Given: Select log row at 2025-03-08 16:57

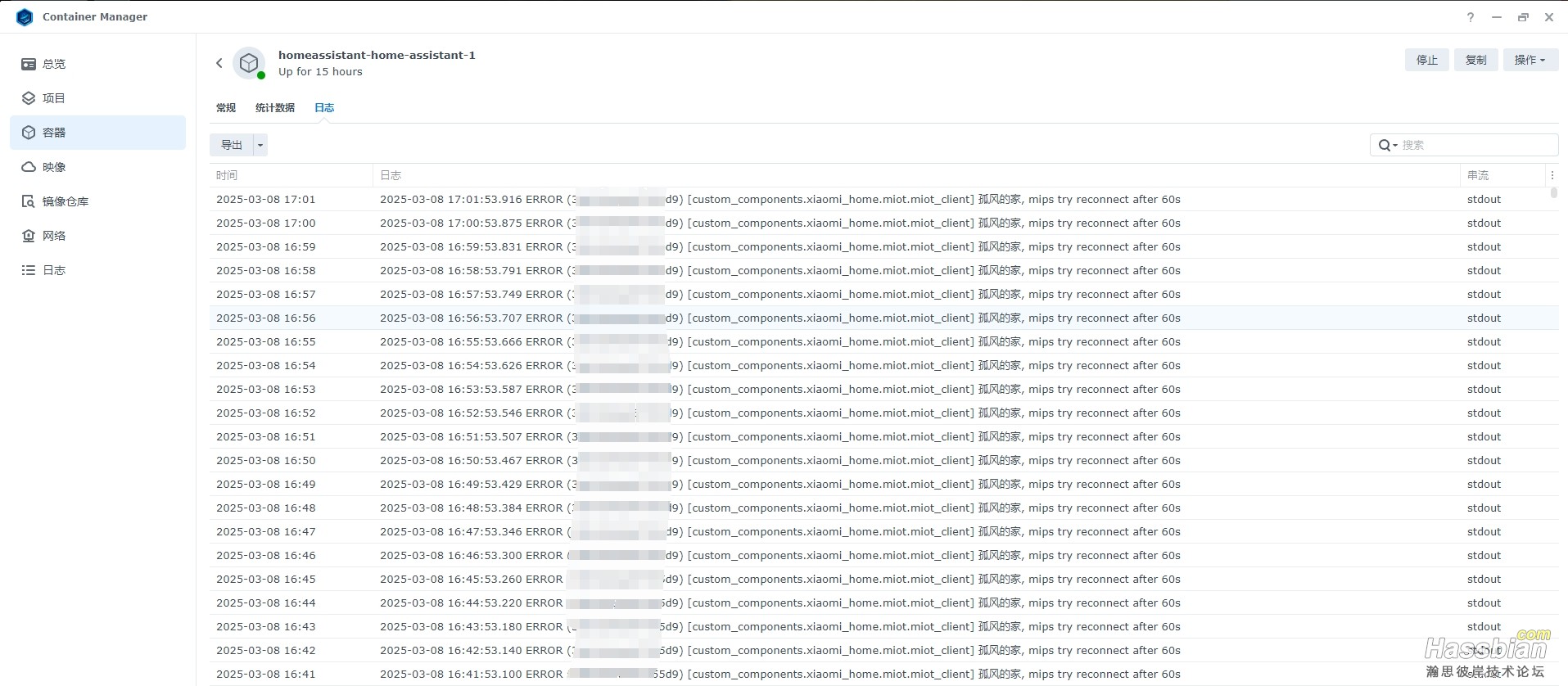Looking at the screenshot, I should [883, 294].
